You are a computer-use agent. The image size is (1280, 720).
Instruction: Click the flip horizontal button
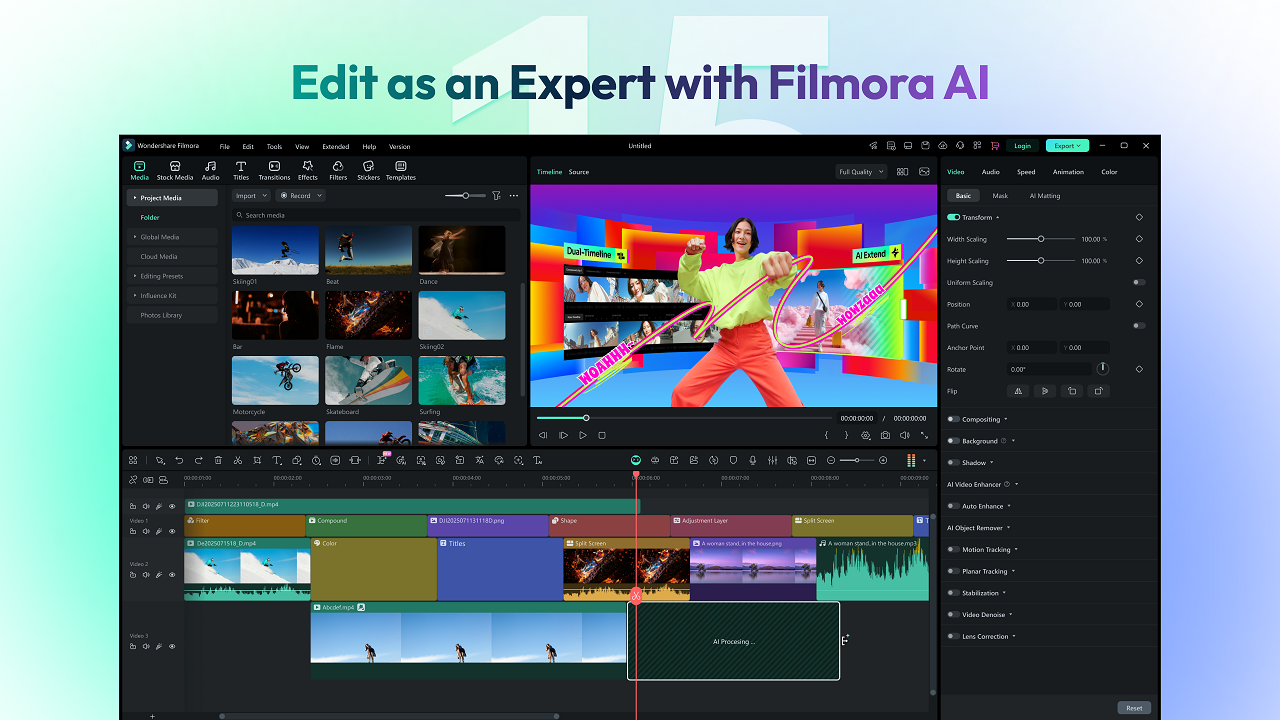coord(1018,391)
